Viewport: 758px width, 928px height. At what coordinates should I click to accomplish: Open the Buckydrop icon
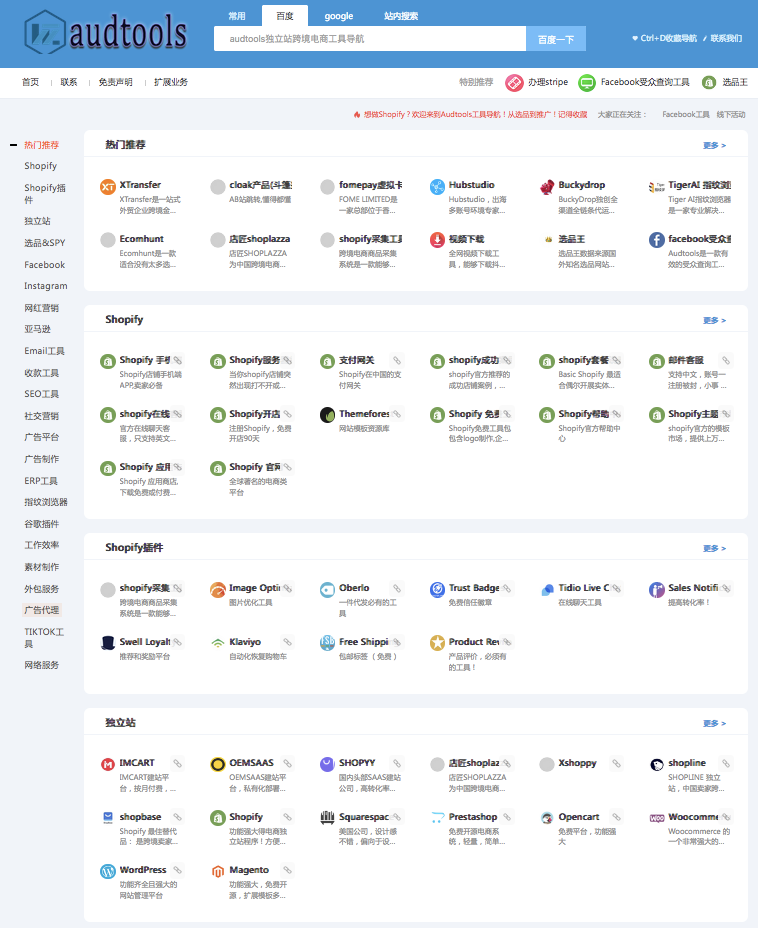(x=547, y=187)
